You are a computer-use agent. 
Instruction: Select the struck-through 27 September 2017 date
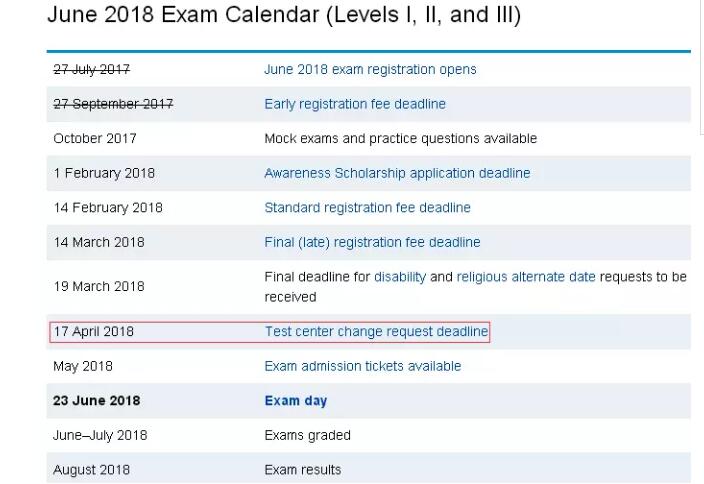113,104
